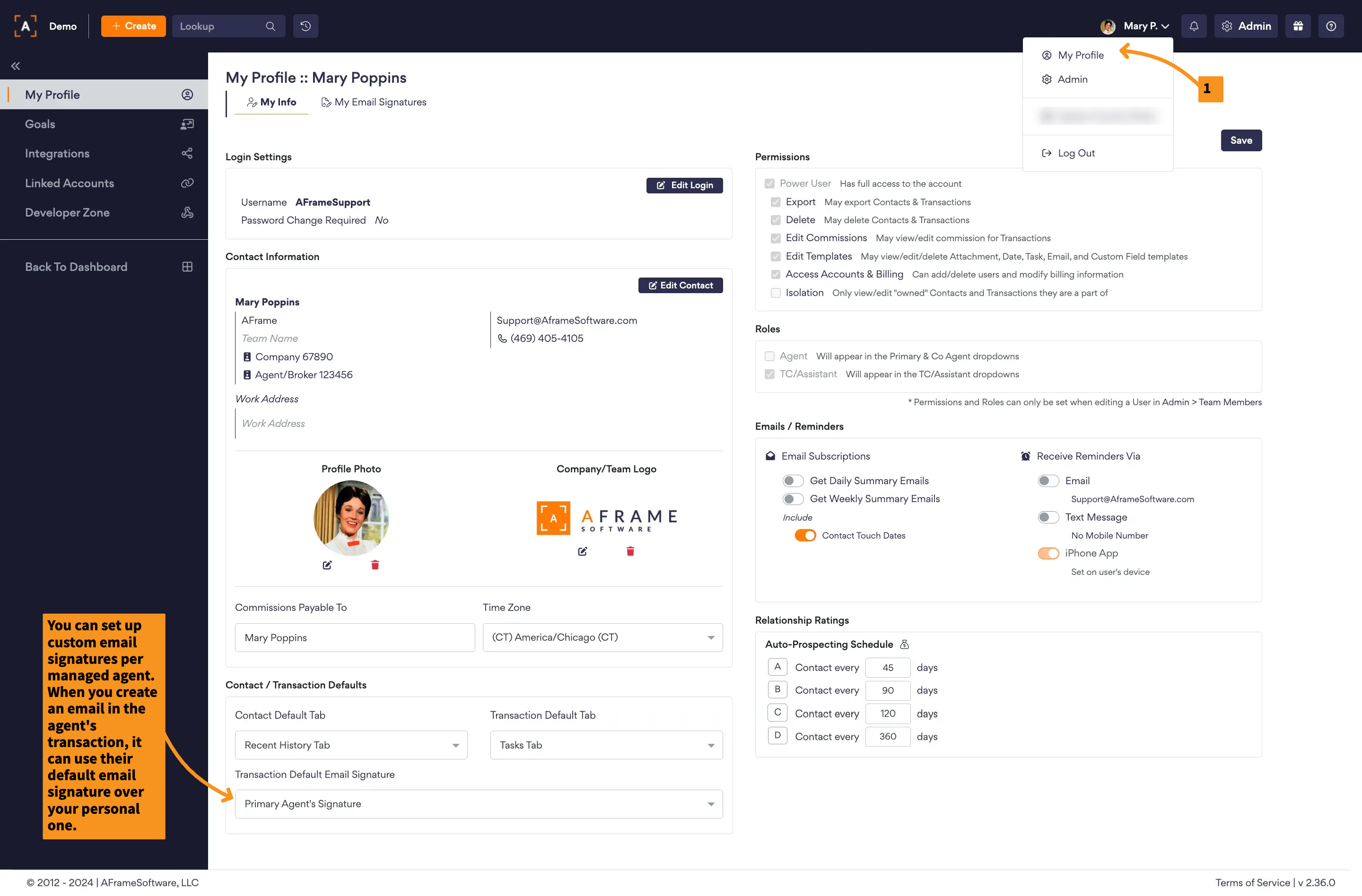This screenshot has height=896, width=1362.
Task: Select Log Out from user menu
Action: pos(1075,153)
